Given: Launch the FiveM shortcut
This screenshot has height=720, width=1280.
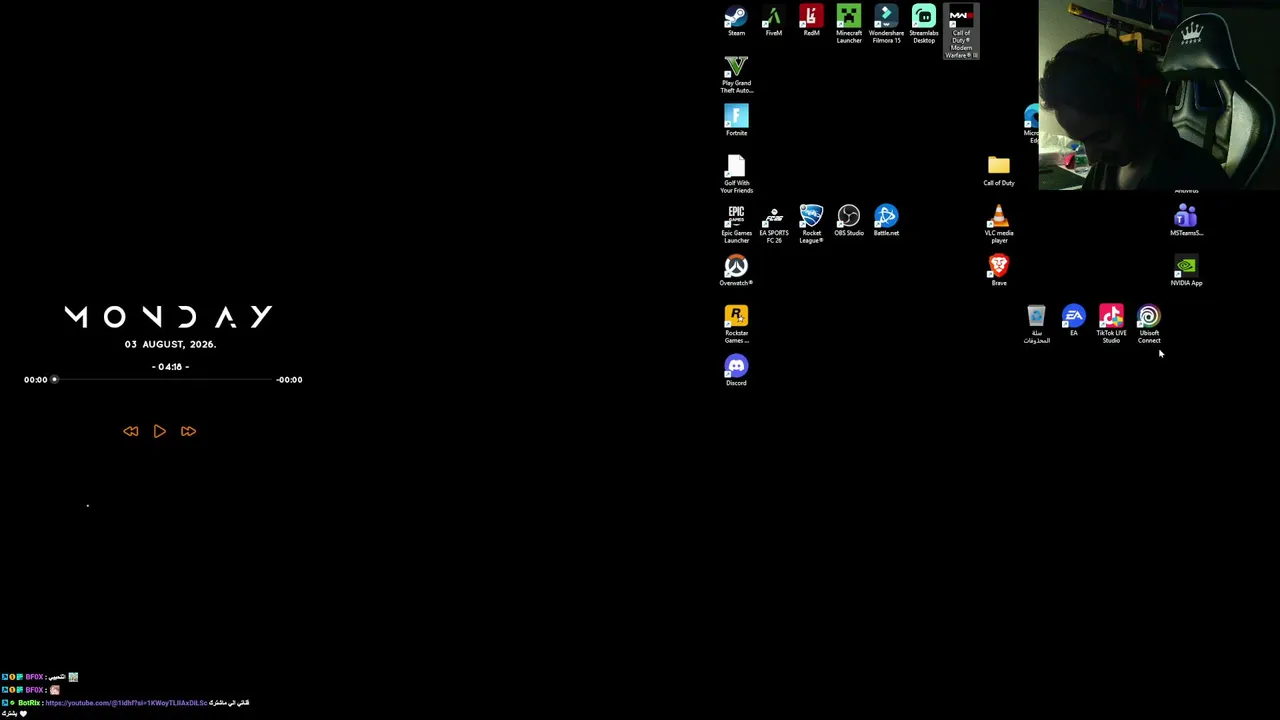Looking at the screenshot, I should (x=773, y=21).
